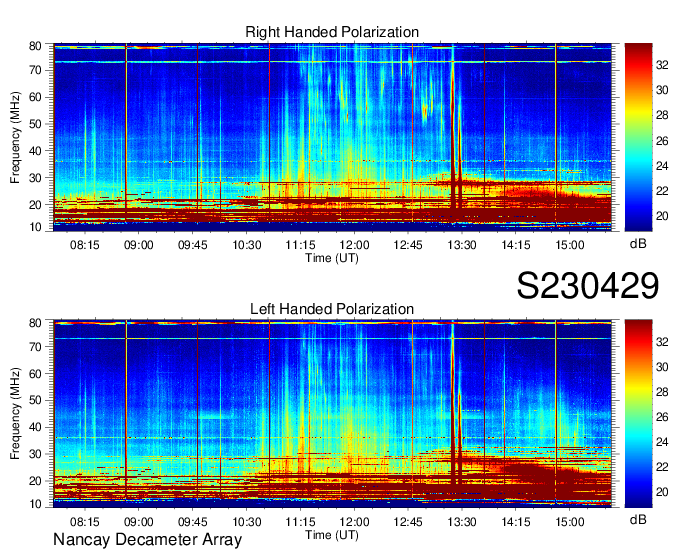Screen dimensions: 680x552
Task: Click the 11:15 tick on Right Handed time axis
Action: 300,245
